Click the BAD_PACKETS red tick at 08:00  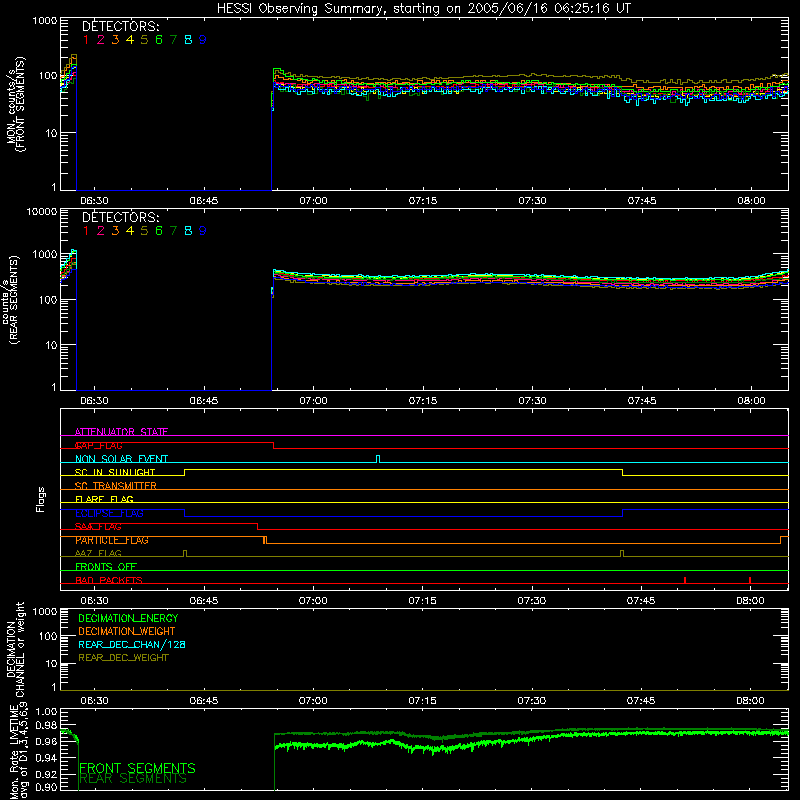[x=749, y=580]
